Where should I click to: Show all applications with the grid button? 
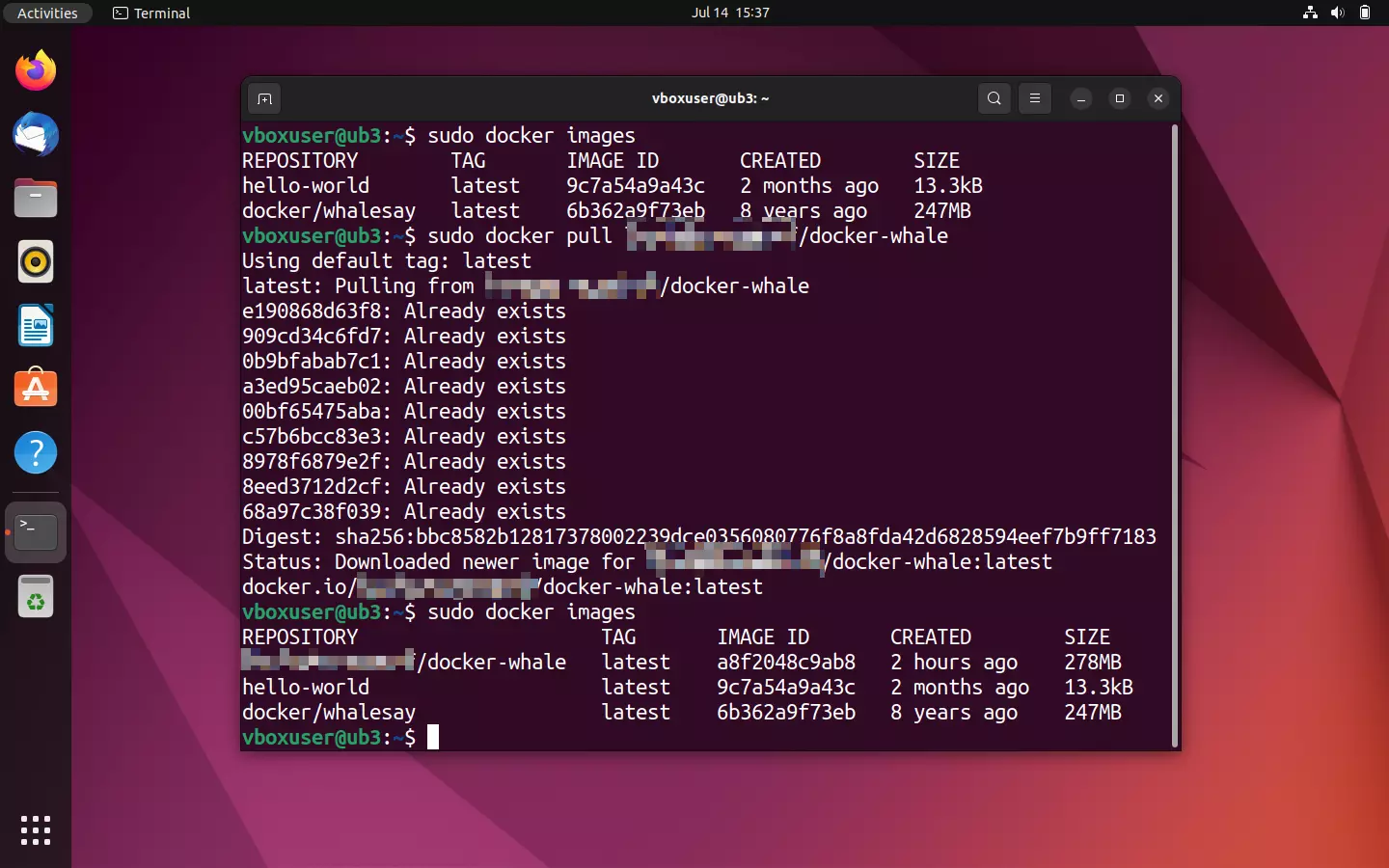[x=35, y=830]
